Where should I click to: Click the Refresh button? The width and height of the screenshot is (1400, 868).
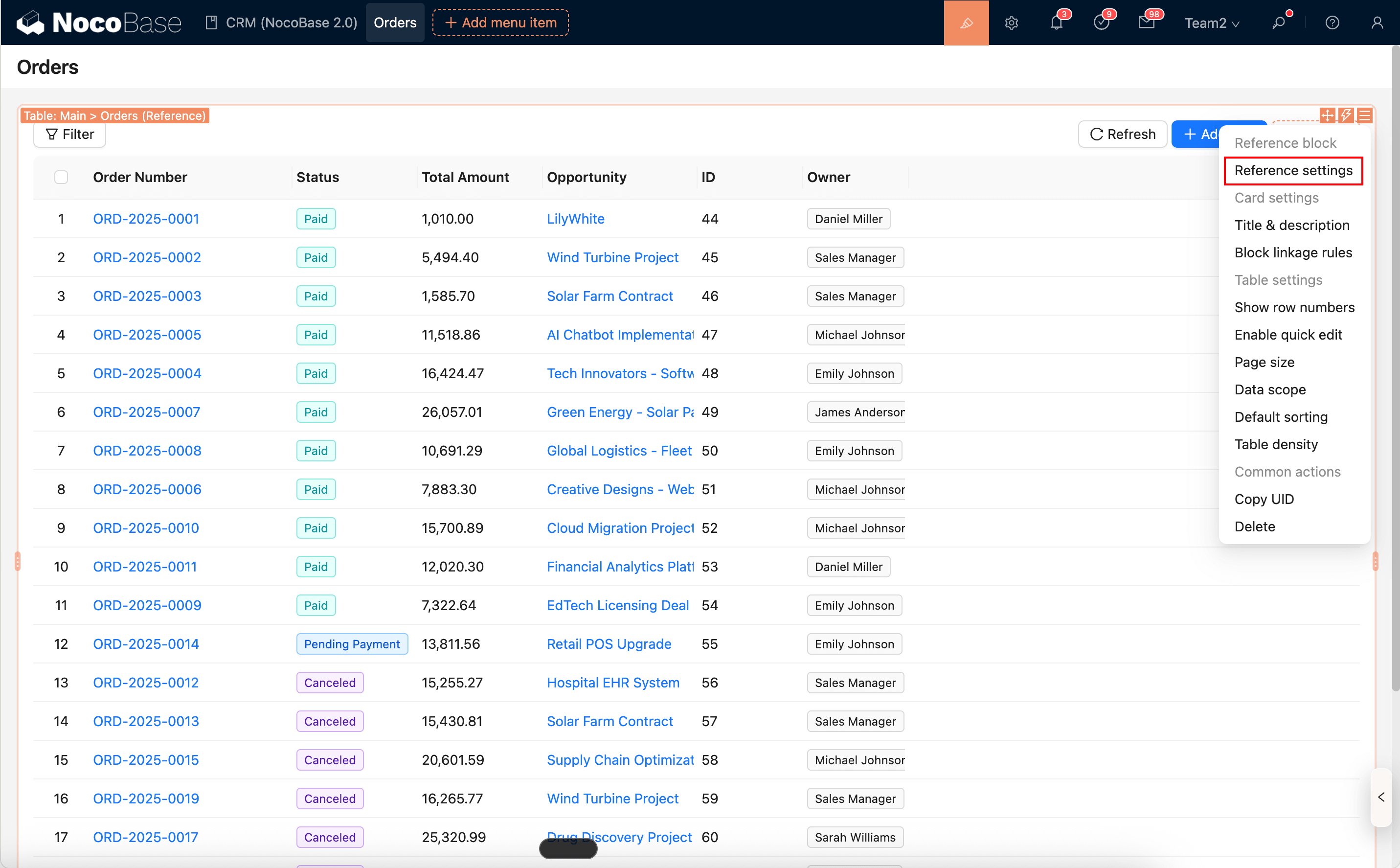click(x=1122, y=135)
